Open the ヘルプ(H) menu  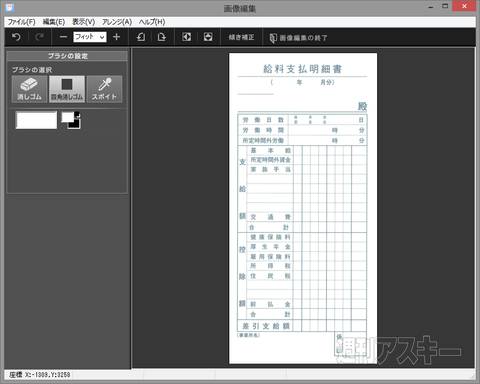[152, 22]
